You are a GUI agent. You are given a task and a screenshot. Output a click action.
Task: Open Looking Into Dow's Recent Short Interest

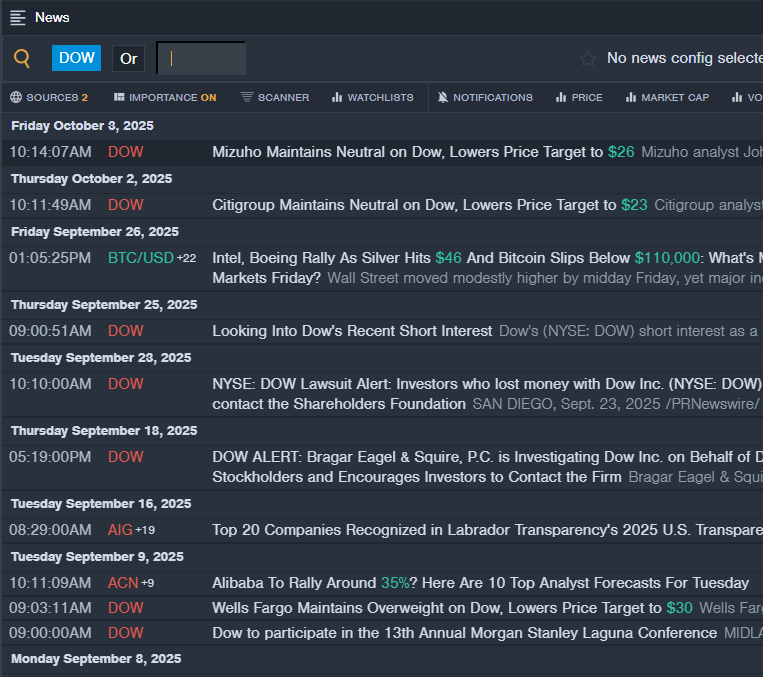point(352,331)
